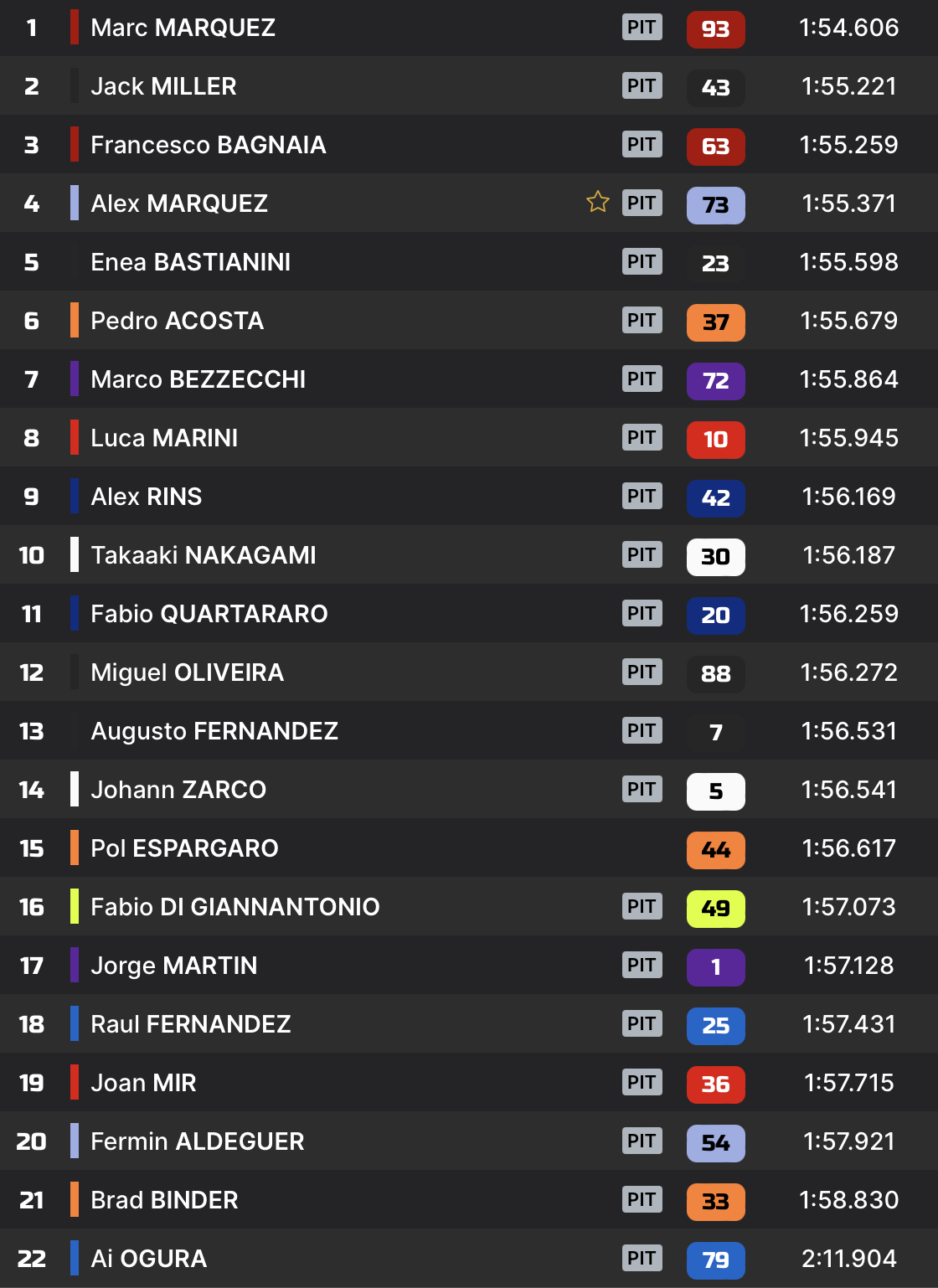Click the orange 44 badge for Pol ESPARGARO

point(716,850)
